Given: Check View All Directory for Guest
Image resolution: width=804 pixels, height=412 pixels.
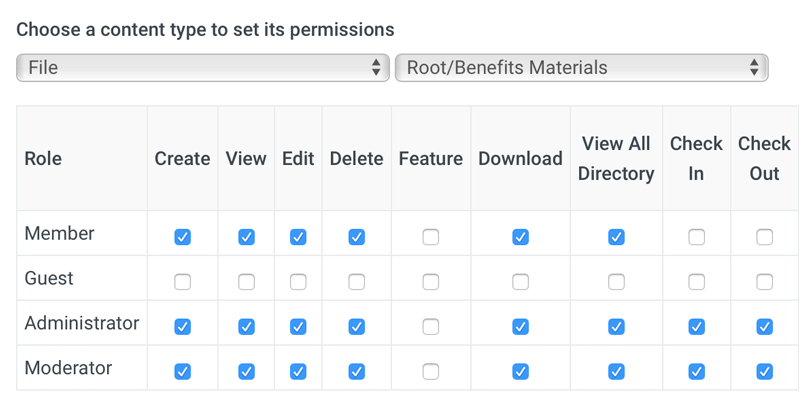Looking at the screenshot, I should pos(616,282).
